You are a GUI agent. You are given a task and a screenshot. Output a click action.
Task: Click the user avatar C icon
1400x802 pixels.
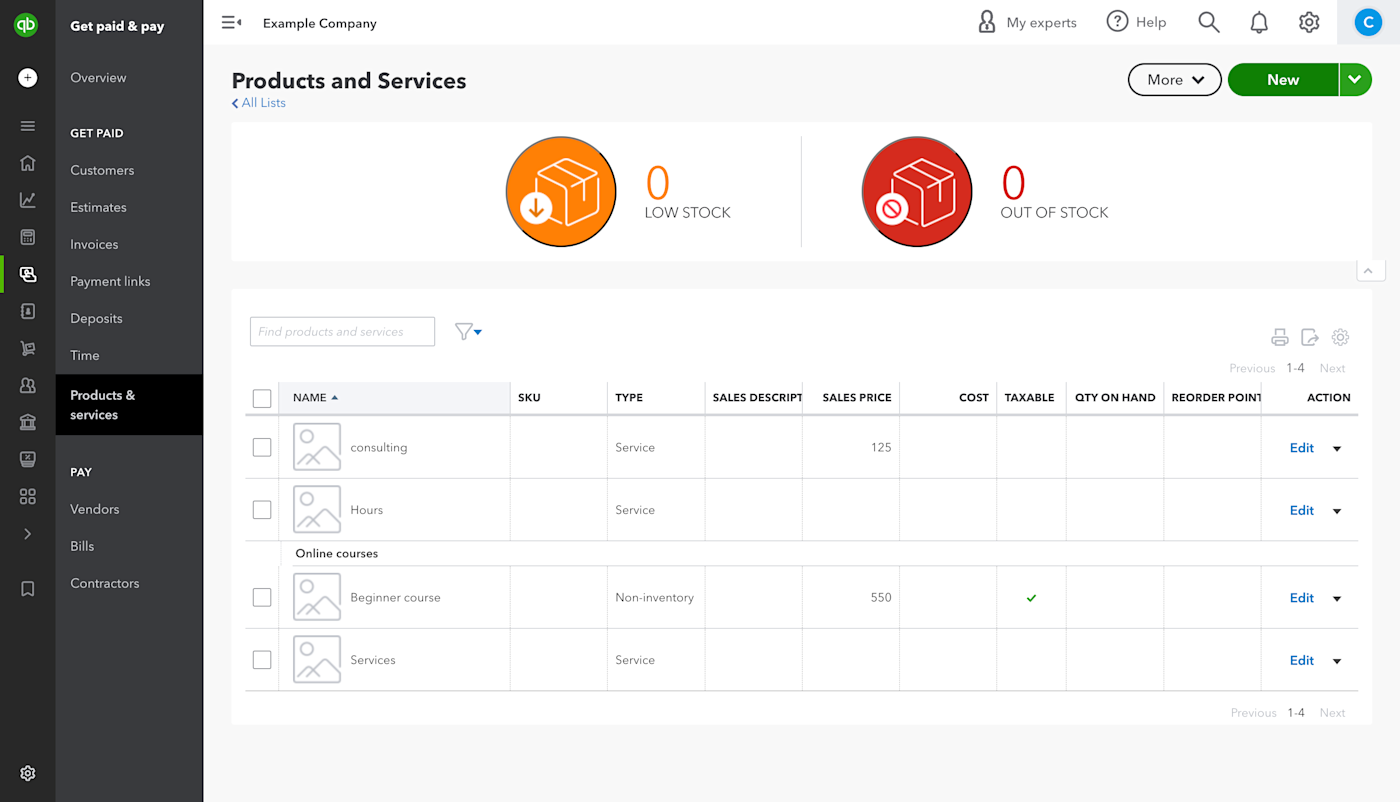[1368, 22]
